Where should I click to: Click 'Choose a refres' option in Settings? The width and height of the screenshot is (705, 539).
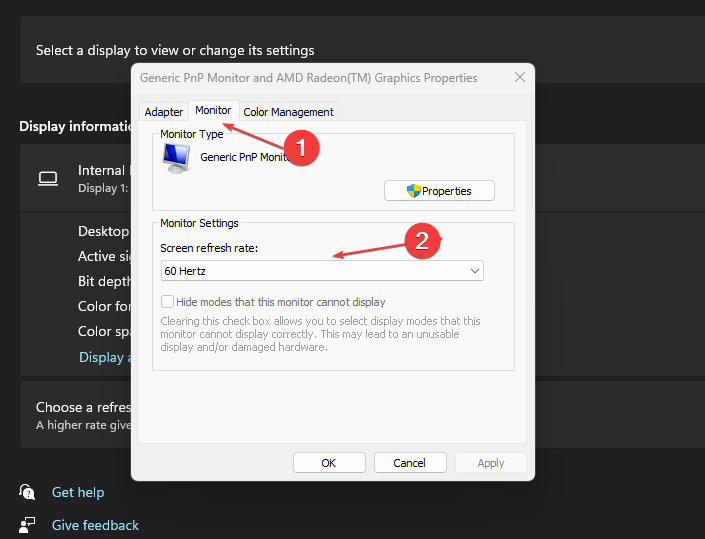[x=83, y=407]
